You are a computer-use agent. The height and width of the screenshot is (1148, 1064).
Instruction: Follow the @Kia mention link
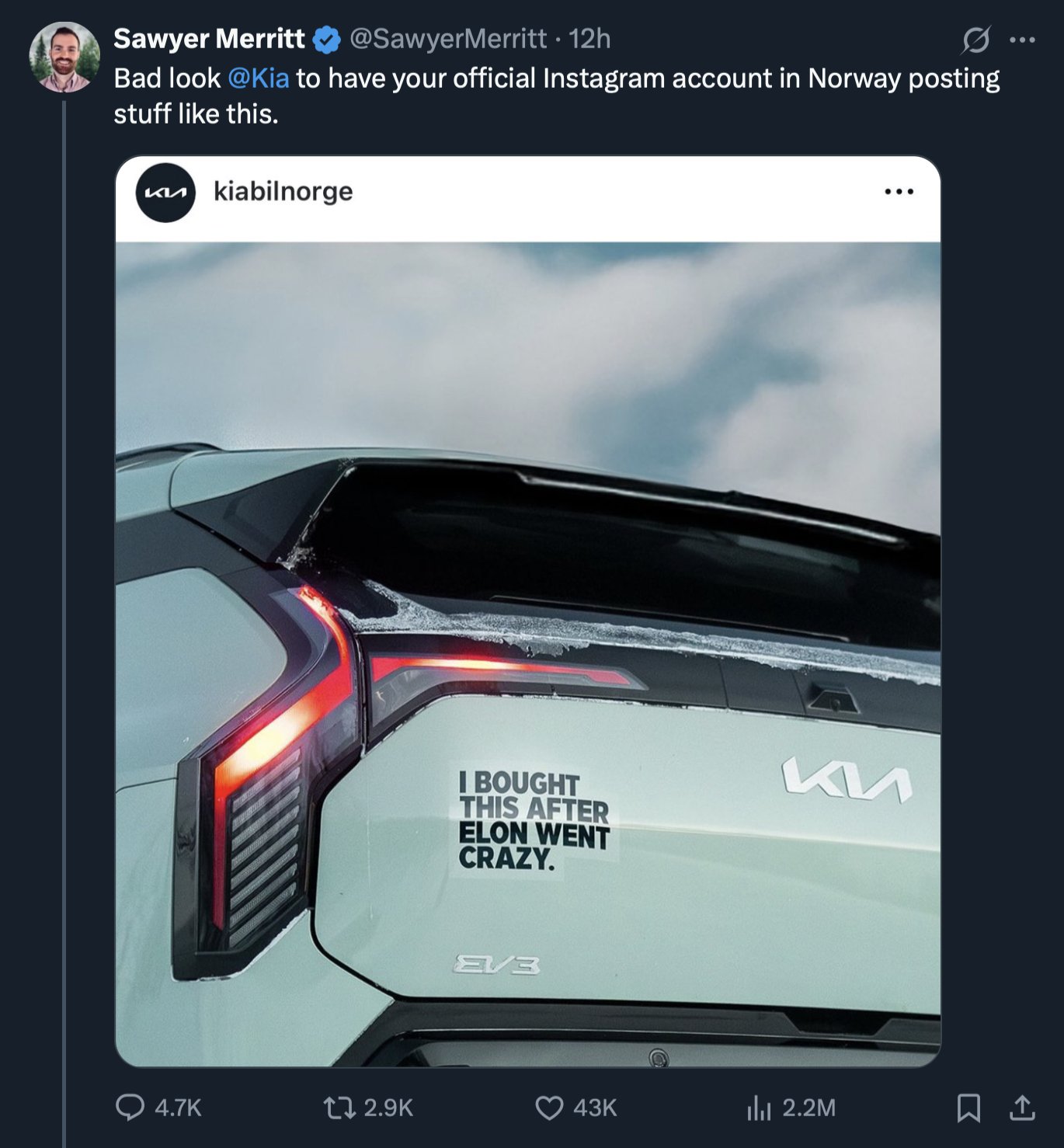pos(259,78)
